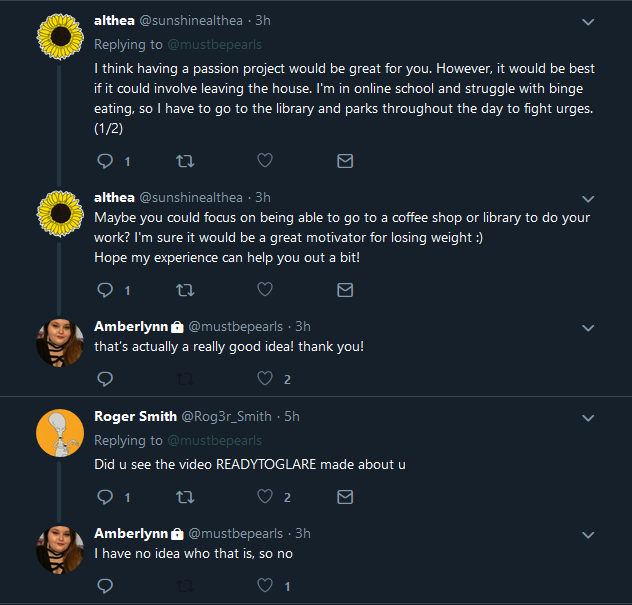Reply to Amberlynn's 'thank you' tweet
Viewport: 632px width, 605px height.
(105, 379)
